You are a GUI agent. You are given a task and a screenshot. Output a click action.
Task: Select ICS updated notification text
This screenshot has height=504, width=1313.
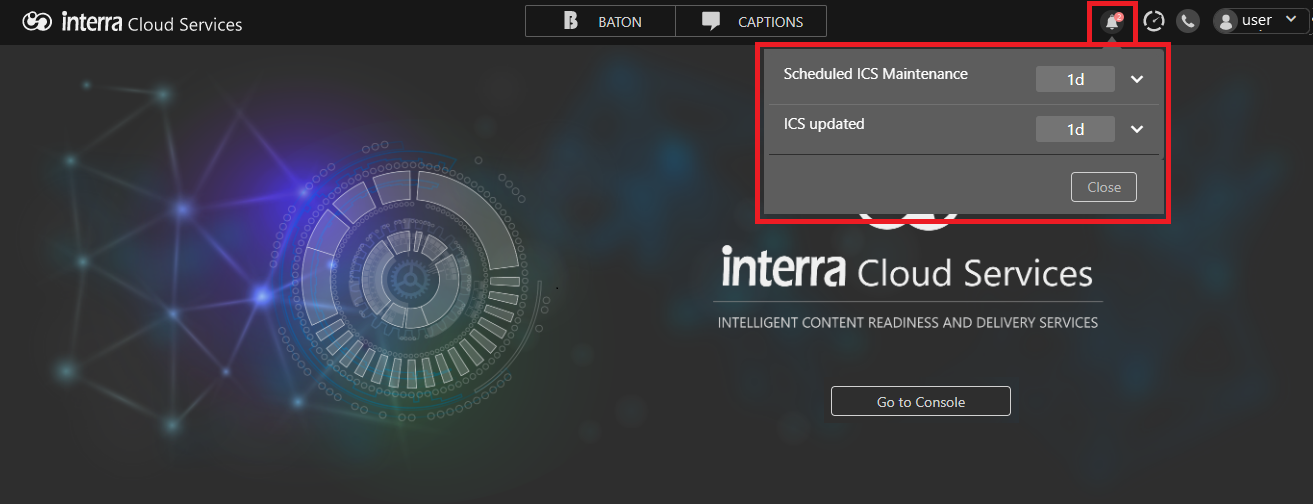(824, 124)
